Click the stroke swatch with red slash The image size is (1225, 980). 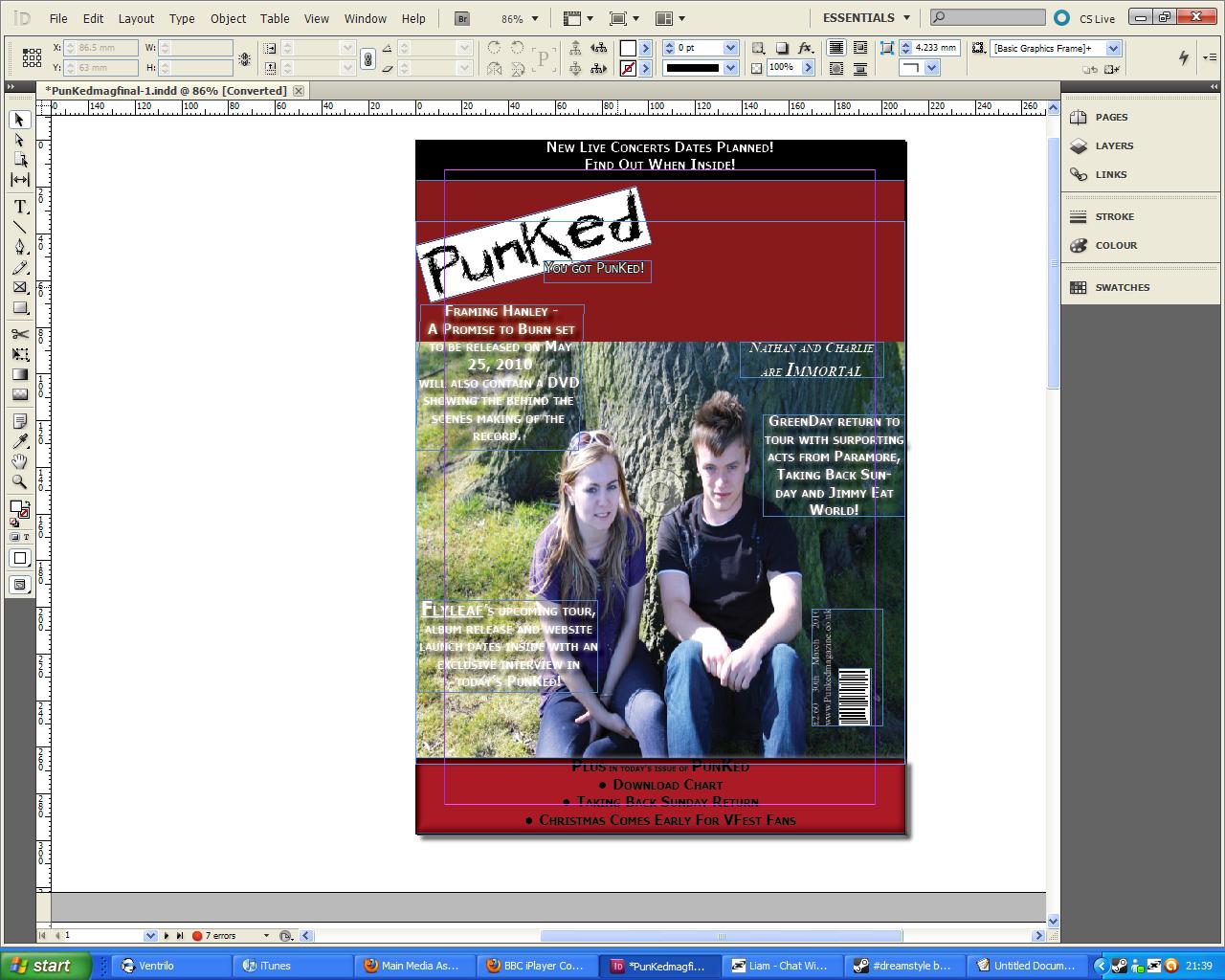tap(628, 68)
